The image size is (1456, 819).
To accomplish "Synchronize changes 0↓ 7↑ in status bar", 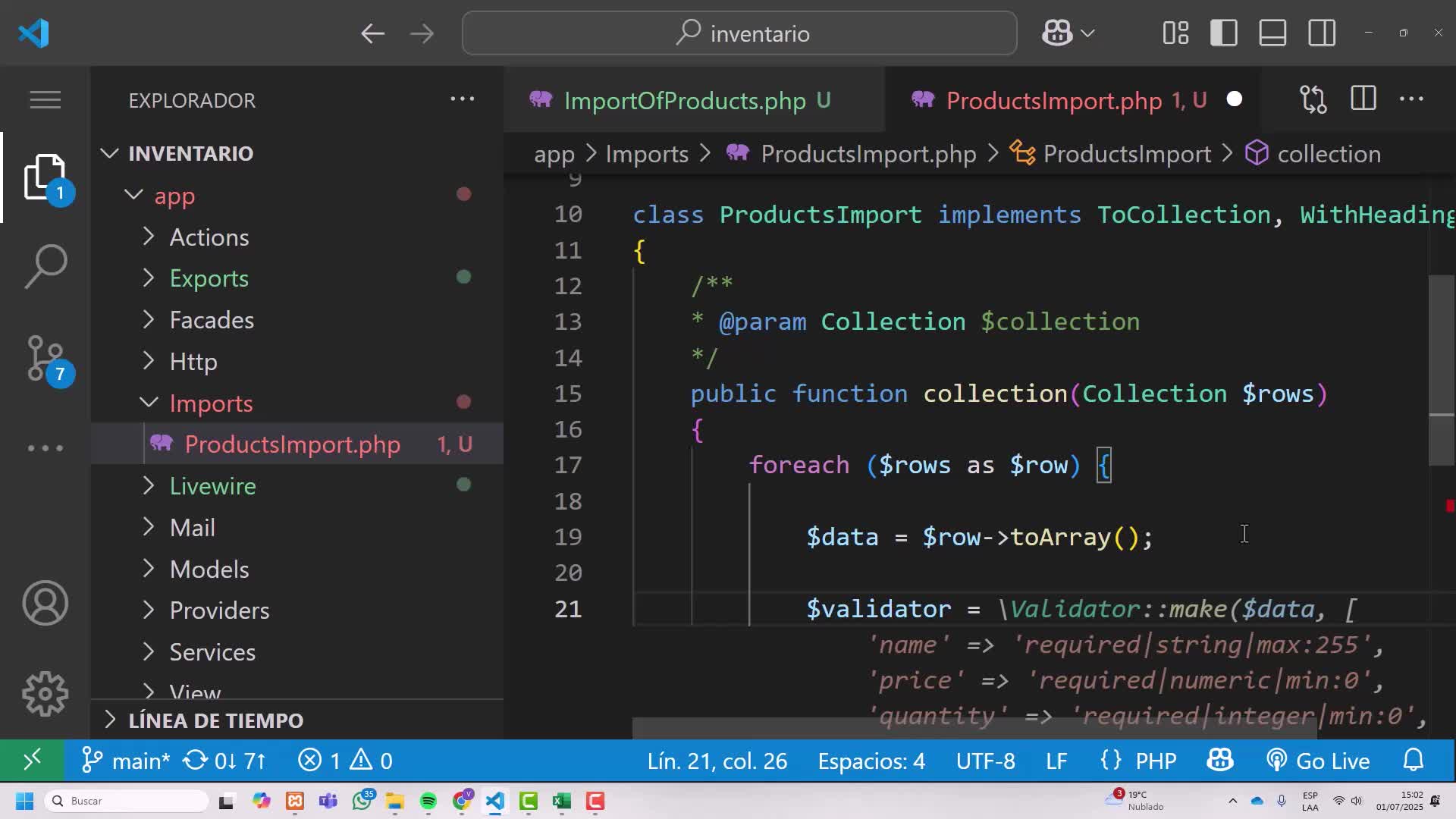I will click(225, 761).
